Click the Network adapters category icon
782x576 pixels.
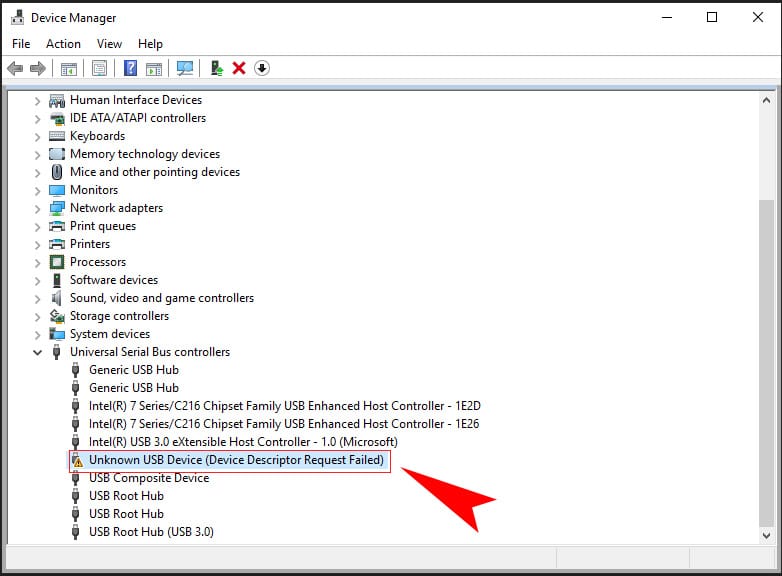pos(57,208)
